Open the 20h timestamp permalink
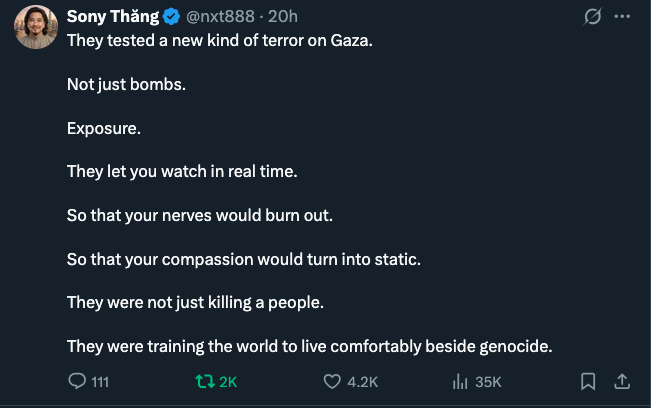The image size is (651, 408). click(x=283, y=17)
